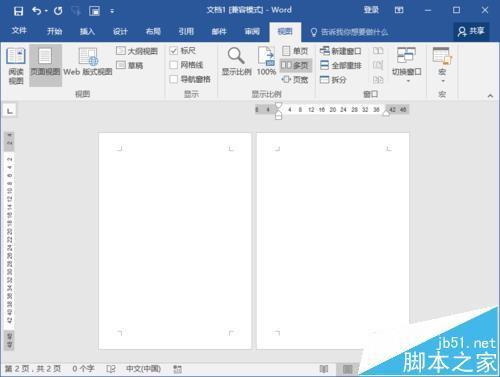Open a 新建窗口 new window
Screen dimensions: 500x377
(x=340, y=51)
